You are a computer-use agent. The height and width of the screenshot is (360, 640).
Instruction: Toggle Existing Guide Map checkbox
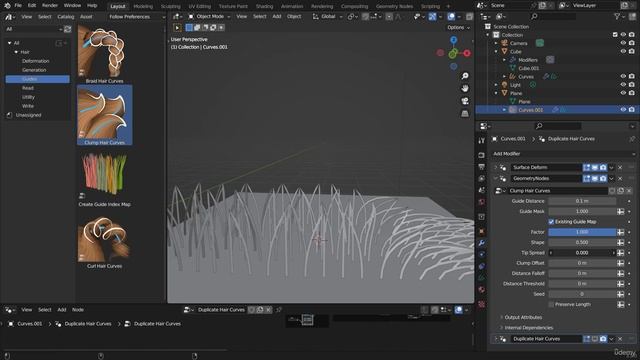[551, 222]
